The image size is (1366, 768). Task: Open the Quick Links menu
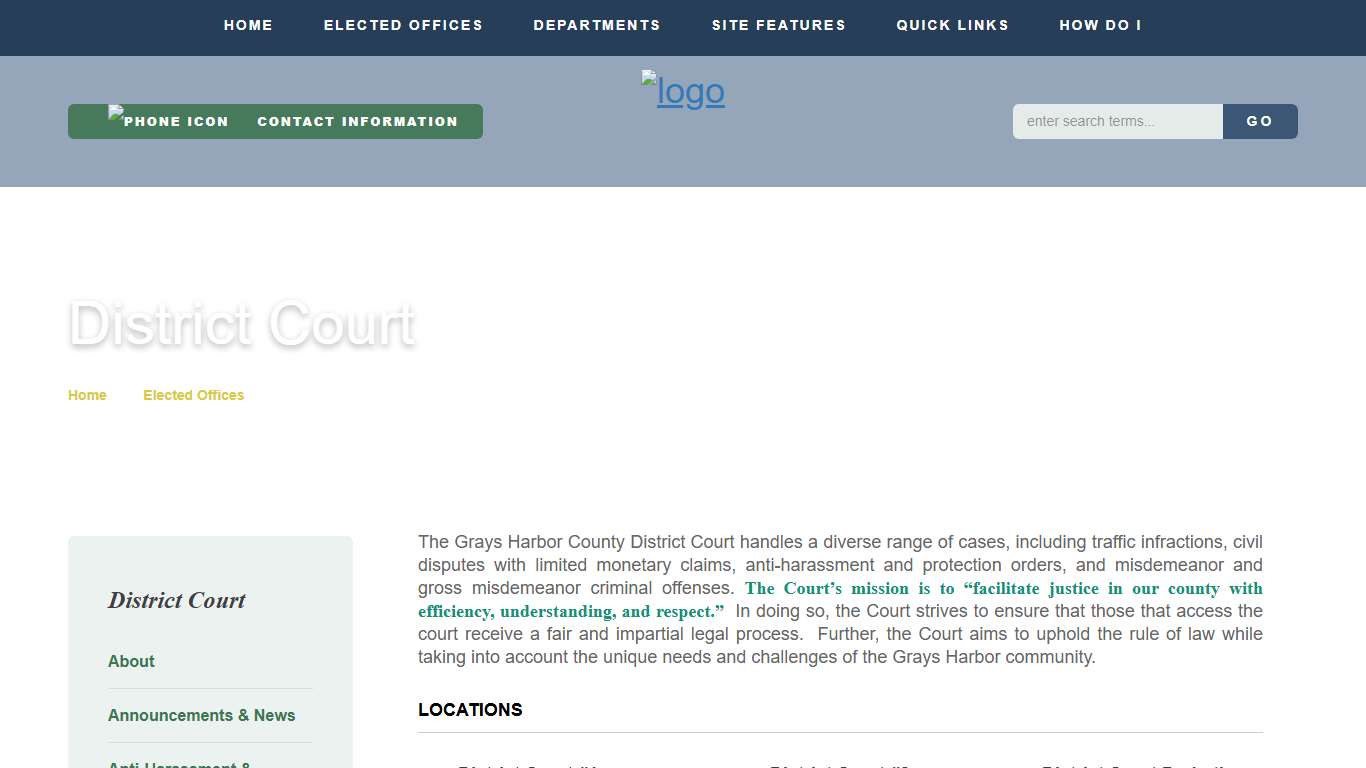click(x=952, y=25)
